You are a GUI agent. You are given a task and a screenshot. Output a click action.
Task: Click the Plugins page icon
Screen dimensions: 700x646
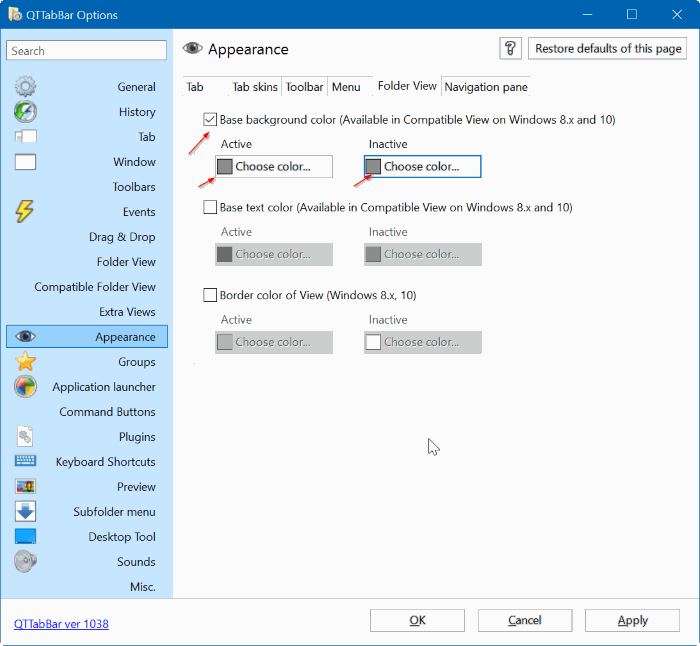pos(25,436)
